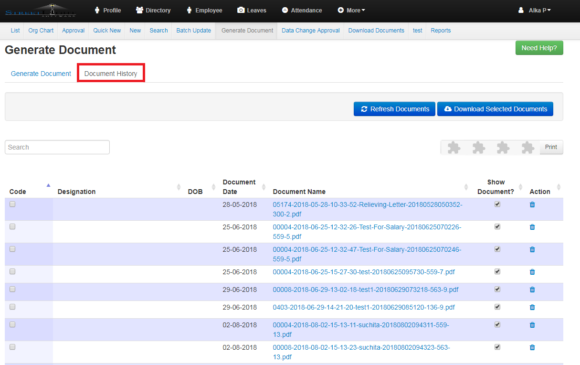Open the Search submenu item
This screenshot has height=365, width=580.
(x=159, y=31)
